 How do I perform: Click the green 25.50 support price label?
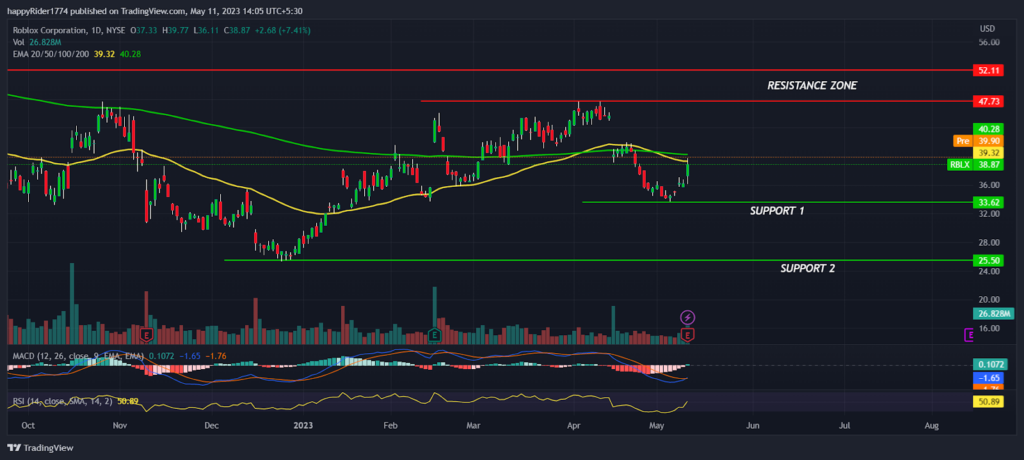[987, 260]
